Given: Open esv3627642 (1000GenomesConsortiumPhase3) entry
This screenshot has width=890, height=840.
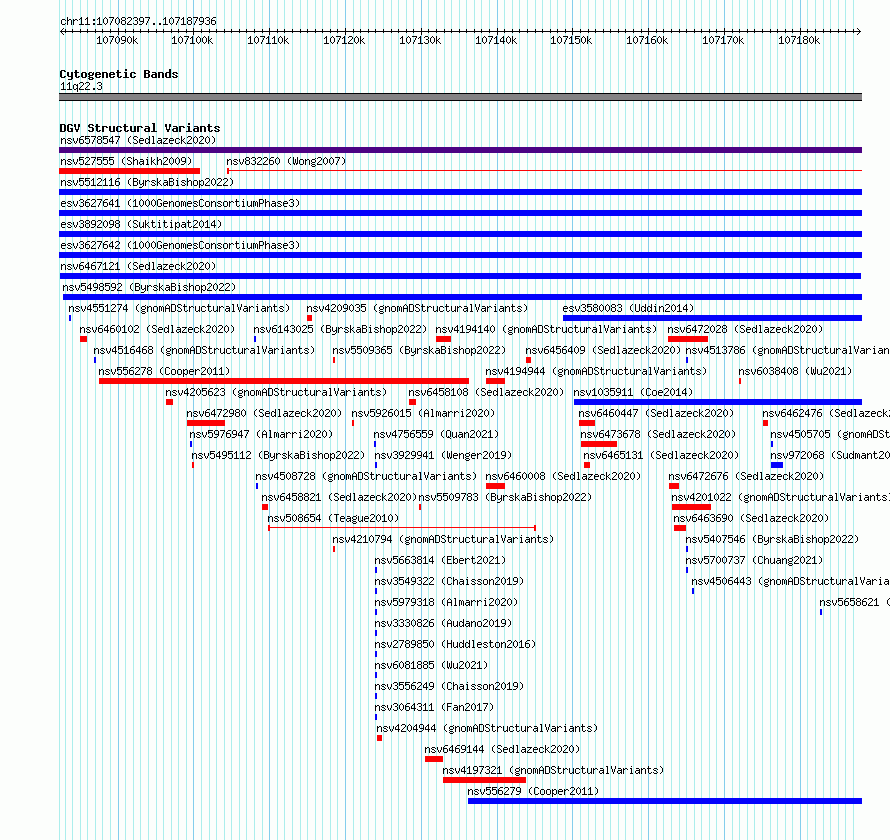Looking at the screenshot, I should [180, 245].
